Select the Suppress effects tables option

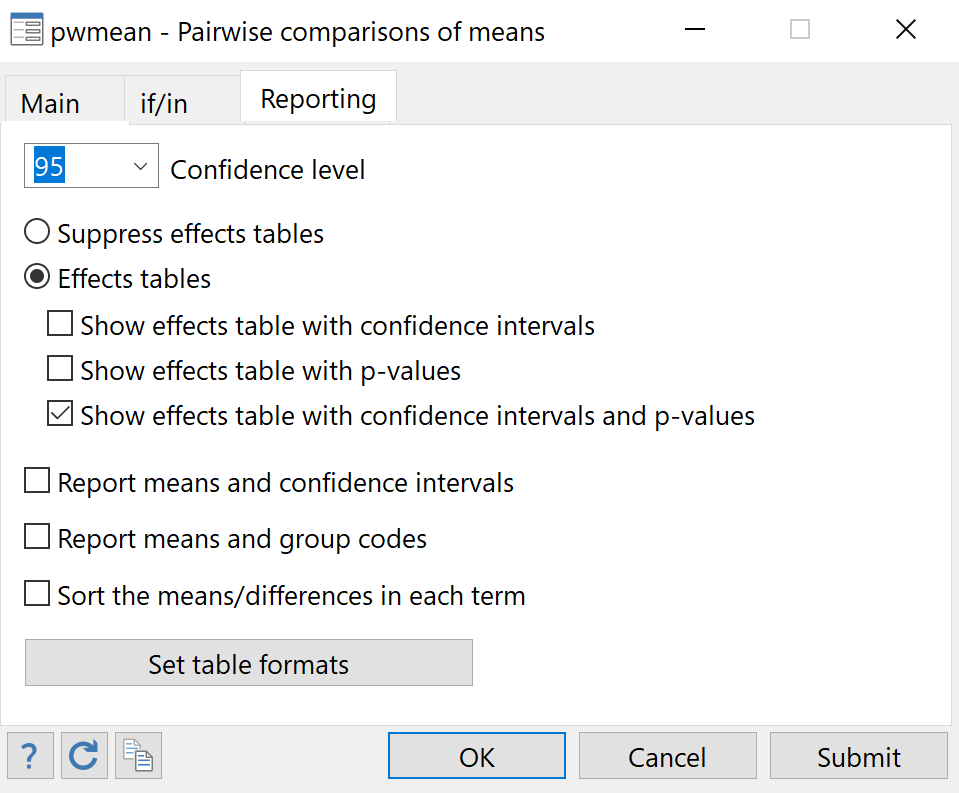(x=36, y=231)
